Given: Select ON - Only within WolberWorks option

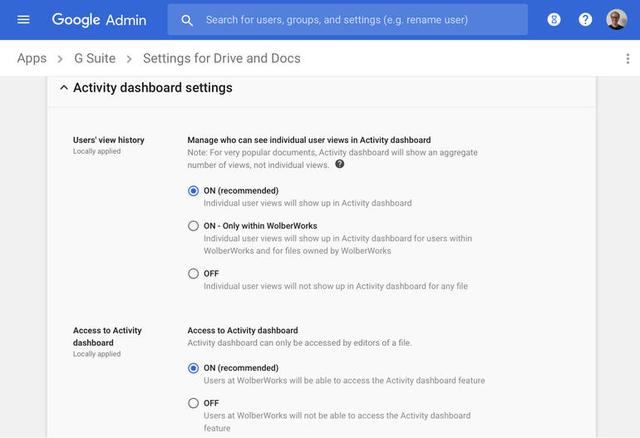Looking at the screenshot, I should pyautogui.click(x=194, y=226).
